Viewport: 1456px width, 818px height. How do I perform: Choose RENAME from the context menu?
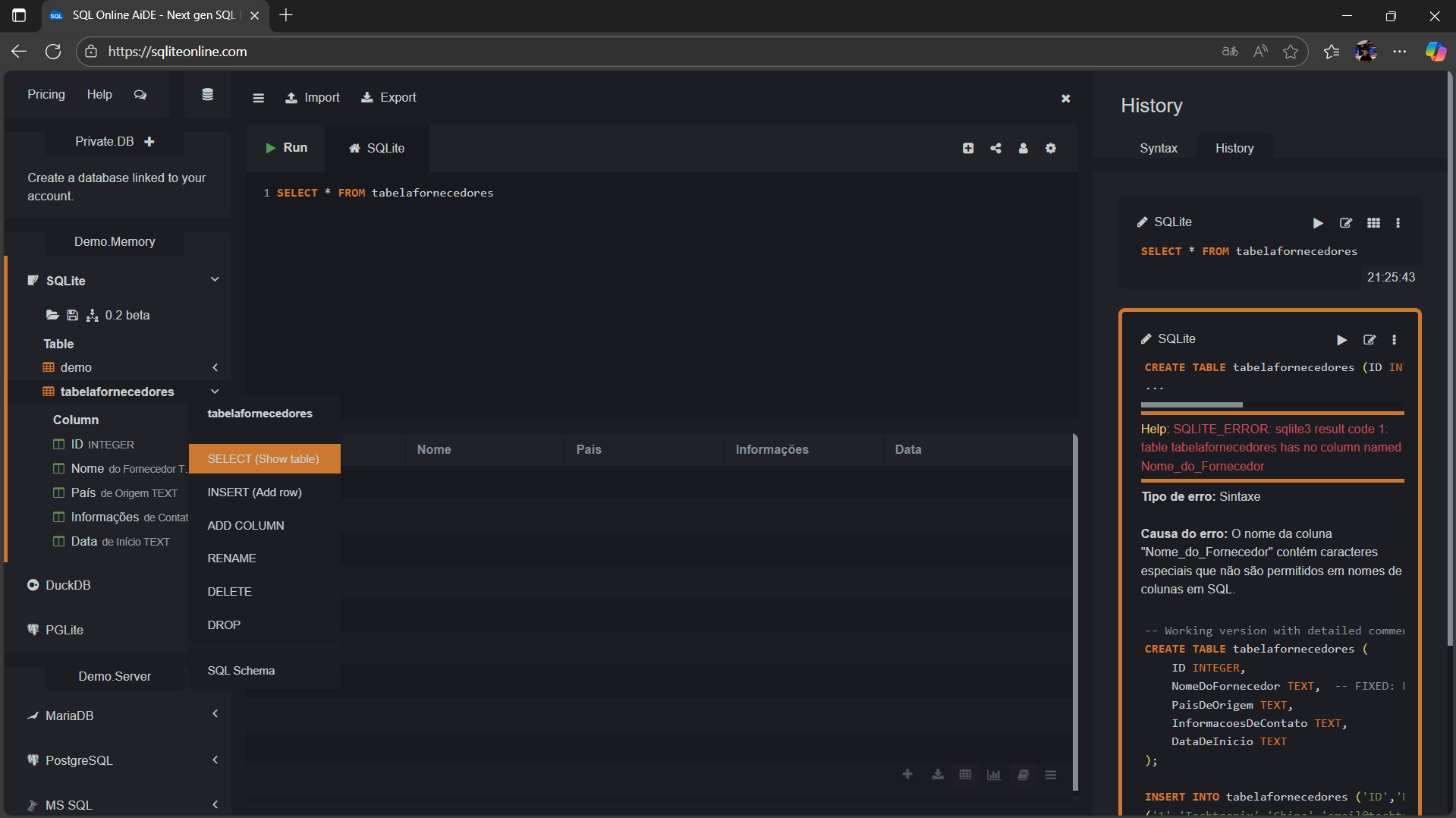click(264, 558)
